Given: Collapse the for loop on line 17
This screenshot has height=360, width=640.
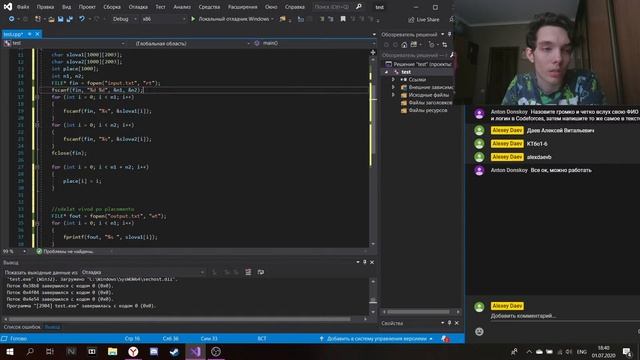Looking at the screenshot, I should point(37,97).
